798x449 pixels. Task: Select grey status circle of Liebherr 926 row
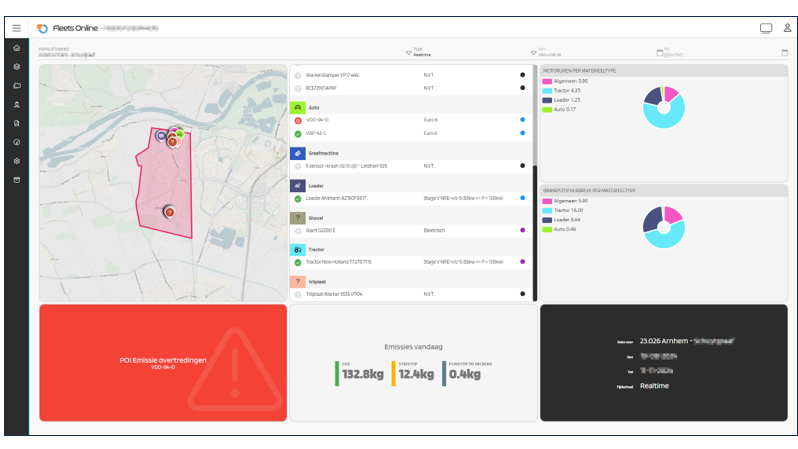pos(298,166)
